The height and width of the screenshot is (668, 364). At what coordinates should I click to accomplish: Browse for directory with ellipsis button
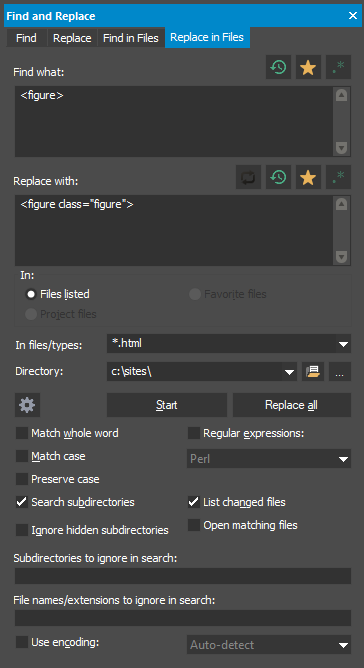pyautogui.click(x=340, y=371)
